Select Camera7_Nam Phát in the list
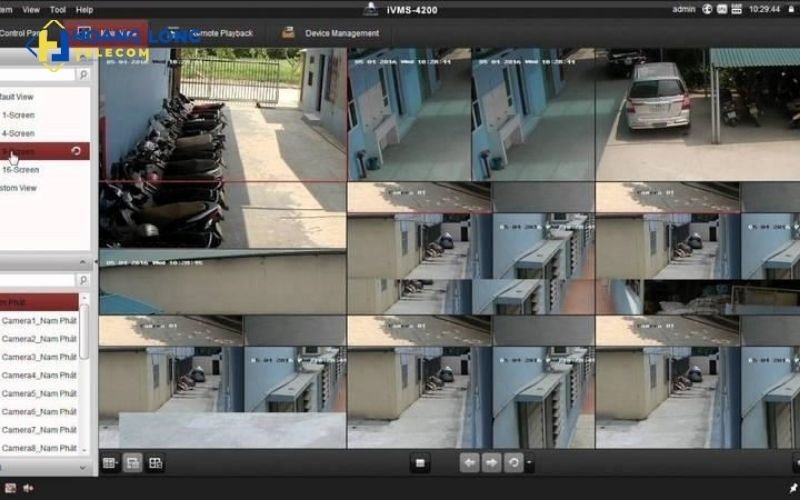This screenshot has width=800, height=500. click(39, 430)
